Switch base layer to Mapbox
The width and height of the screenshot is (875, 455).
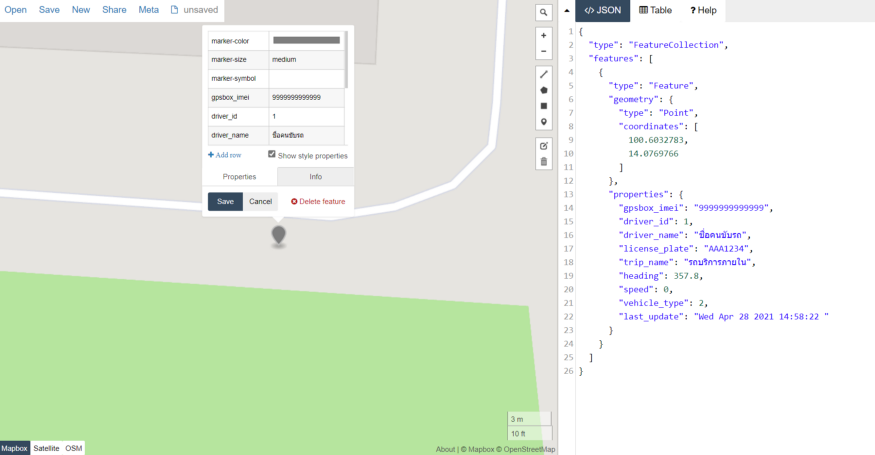15,448
